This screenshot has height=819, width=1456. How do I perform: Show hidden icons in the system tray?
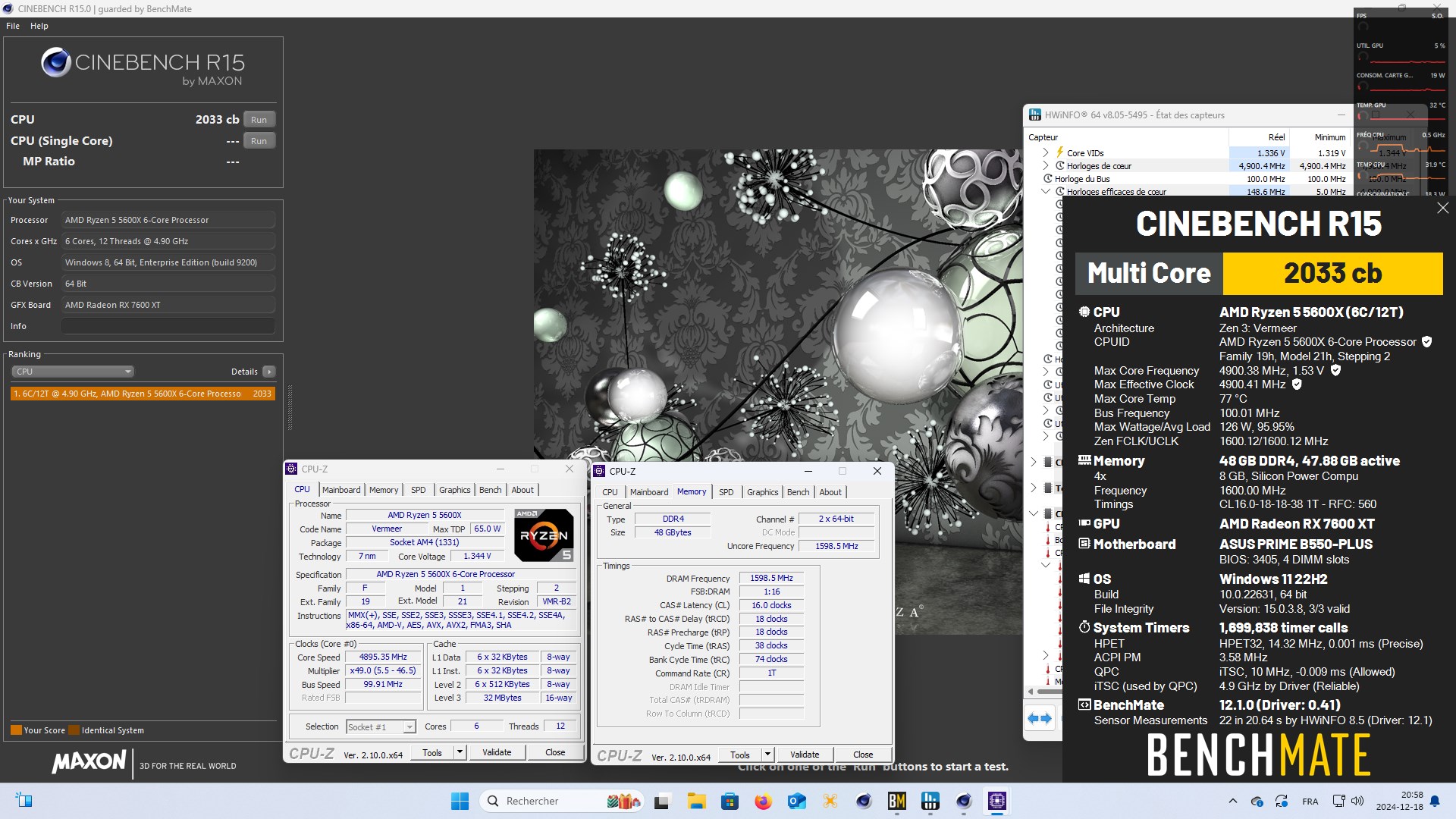[x=1232, y=801]
